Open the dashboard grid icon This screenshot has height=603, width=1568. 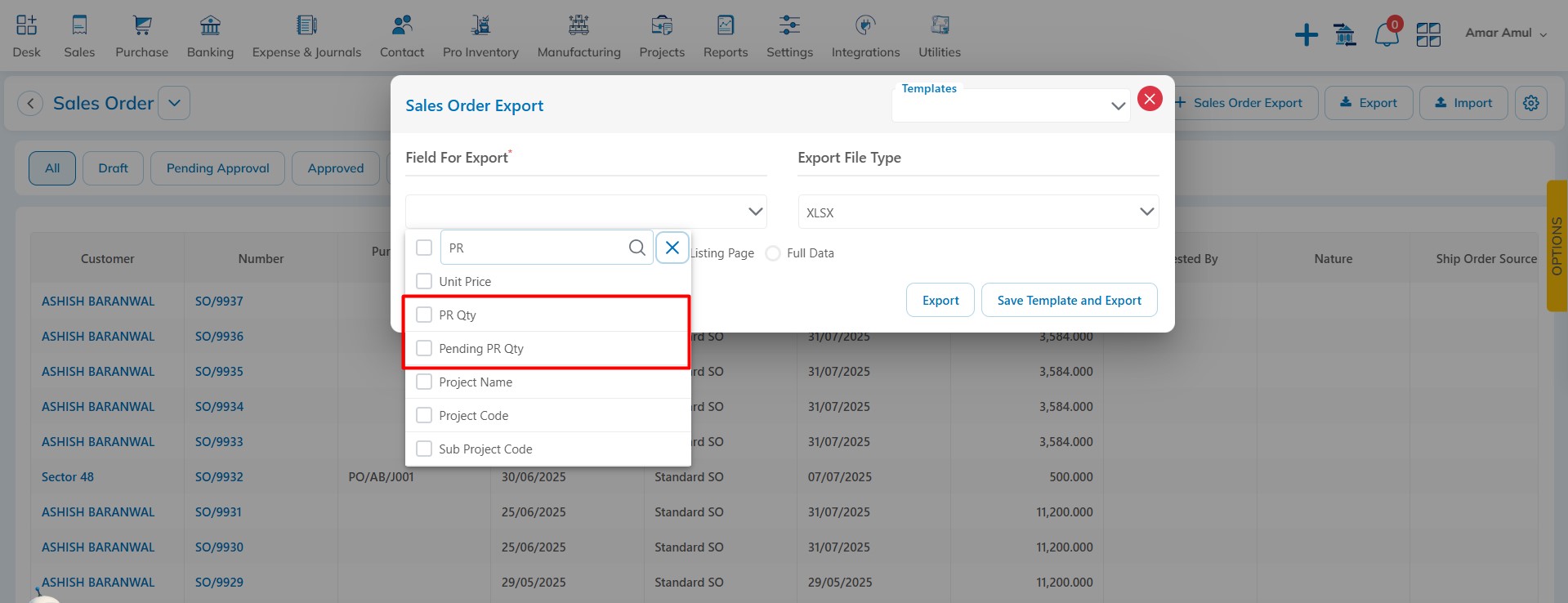tap(1428, 34)
